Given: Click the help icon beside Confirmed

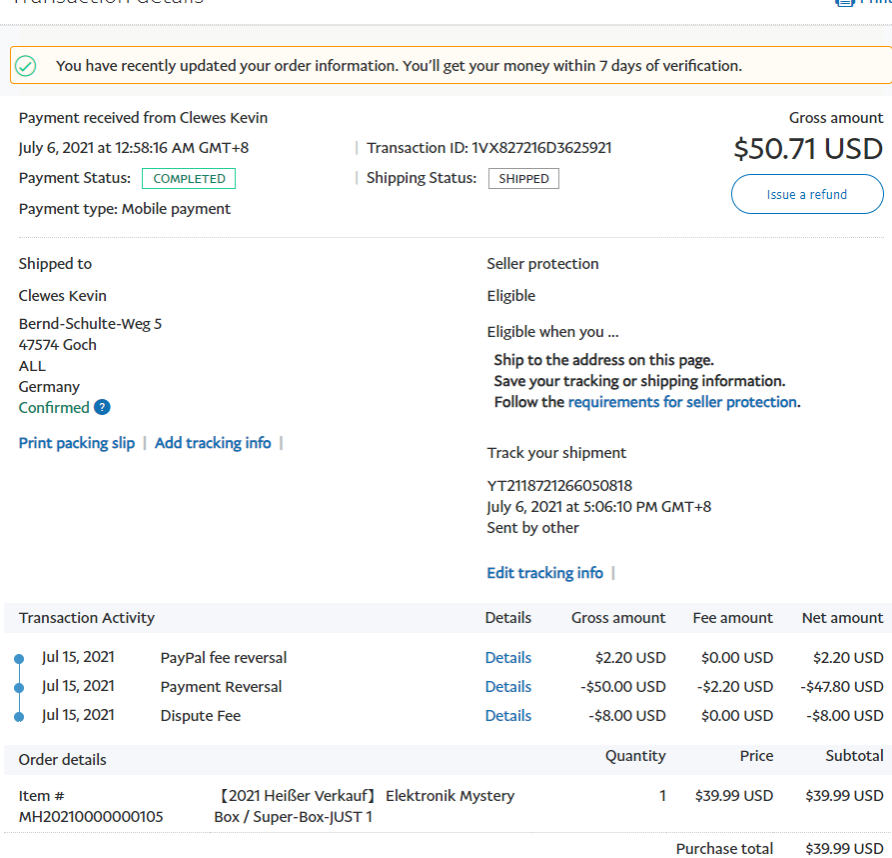Looking at the screenshot, I should tap(102, 408).
